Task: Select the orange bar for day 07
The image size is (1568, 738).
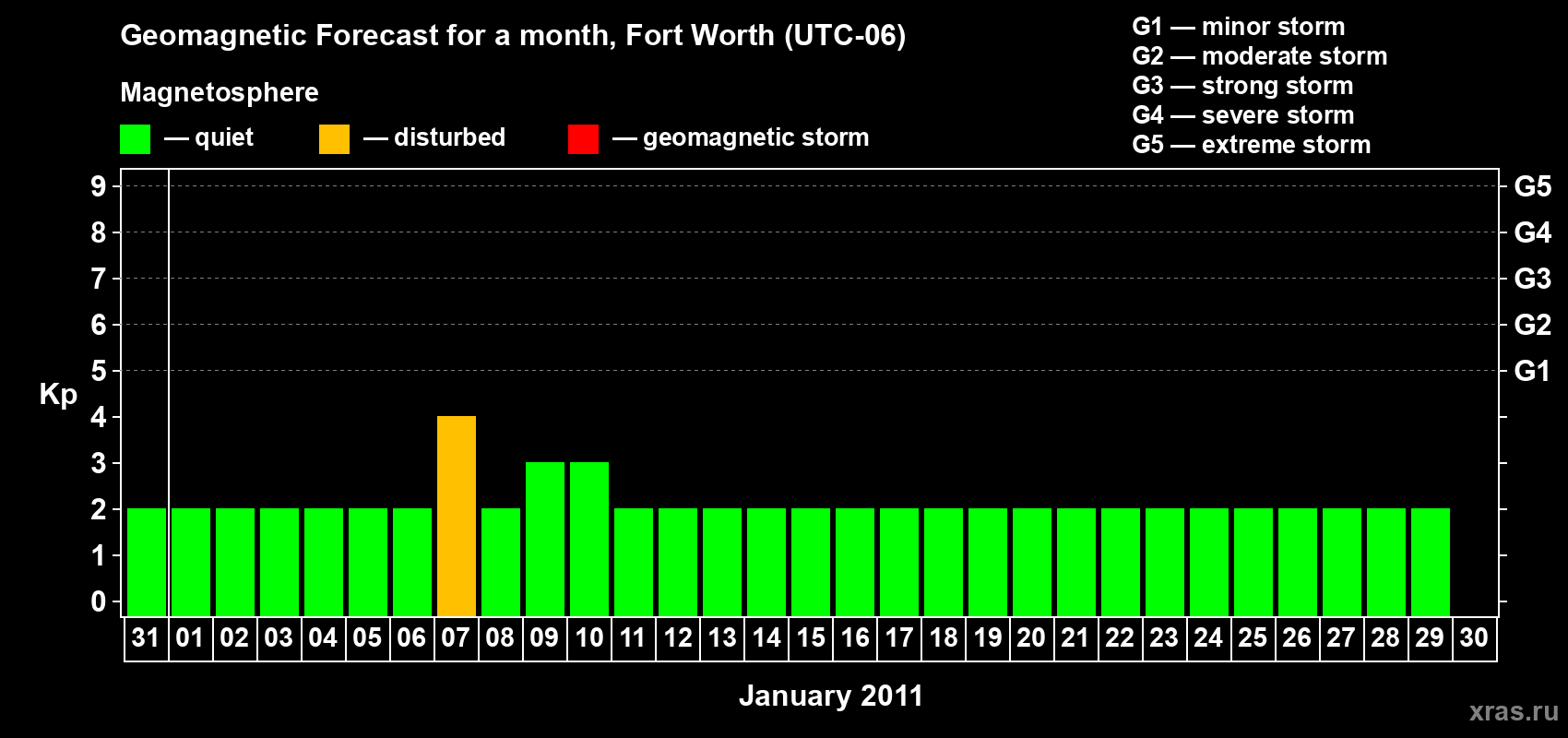Action: pyautogui.click(x=457, y=516)
